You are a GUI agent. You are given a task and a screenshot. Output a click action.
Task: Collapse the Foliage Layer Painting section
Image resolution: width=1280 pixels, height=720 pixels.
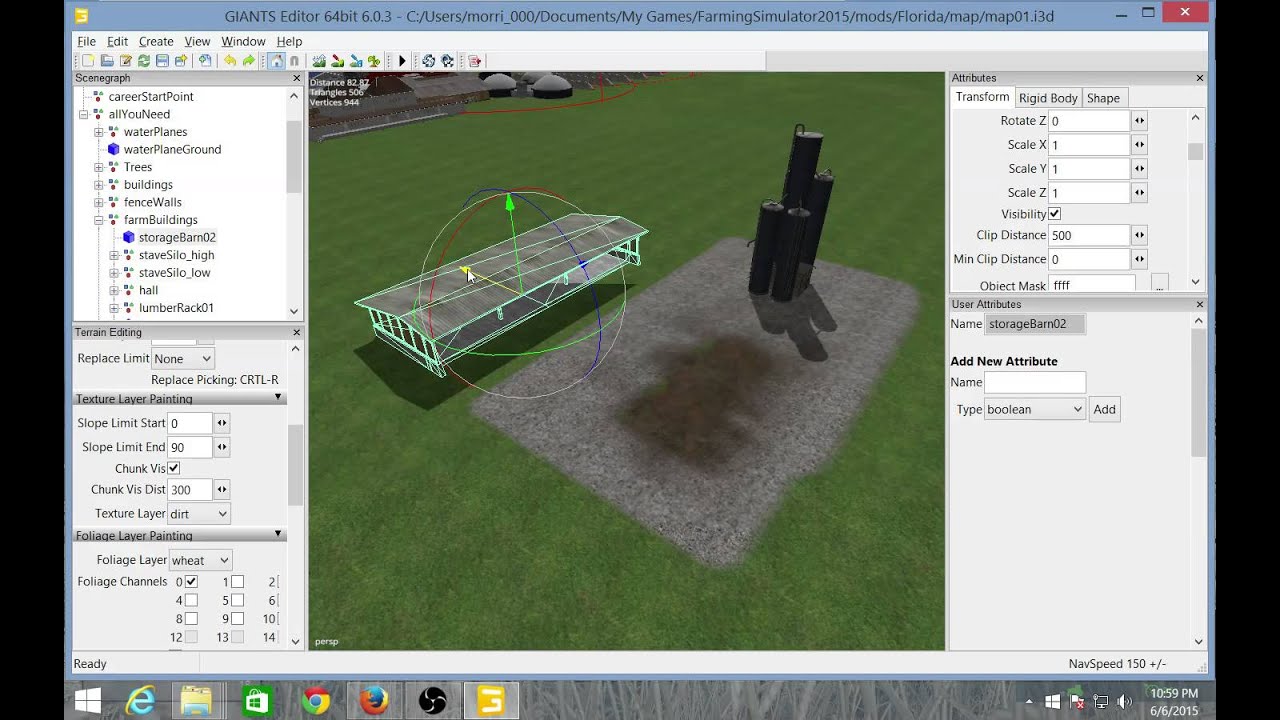(x=278, y=535)
